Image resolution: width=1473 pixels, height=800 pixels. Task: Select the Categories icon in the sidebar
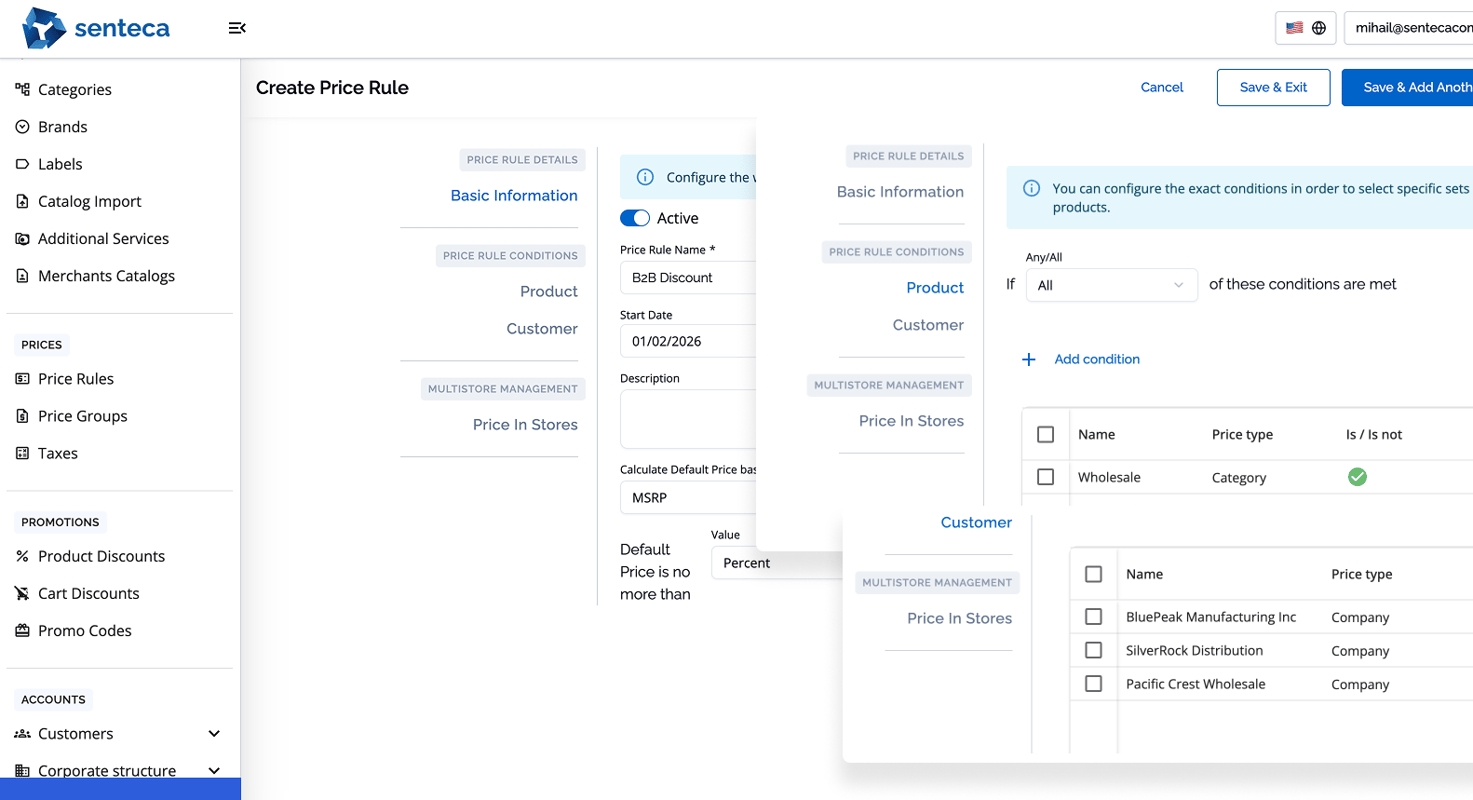pyautogui.click(x=21, y=89)
